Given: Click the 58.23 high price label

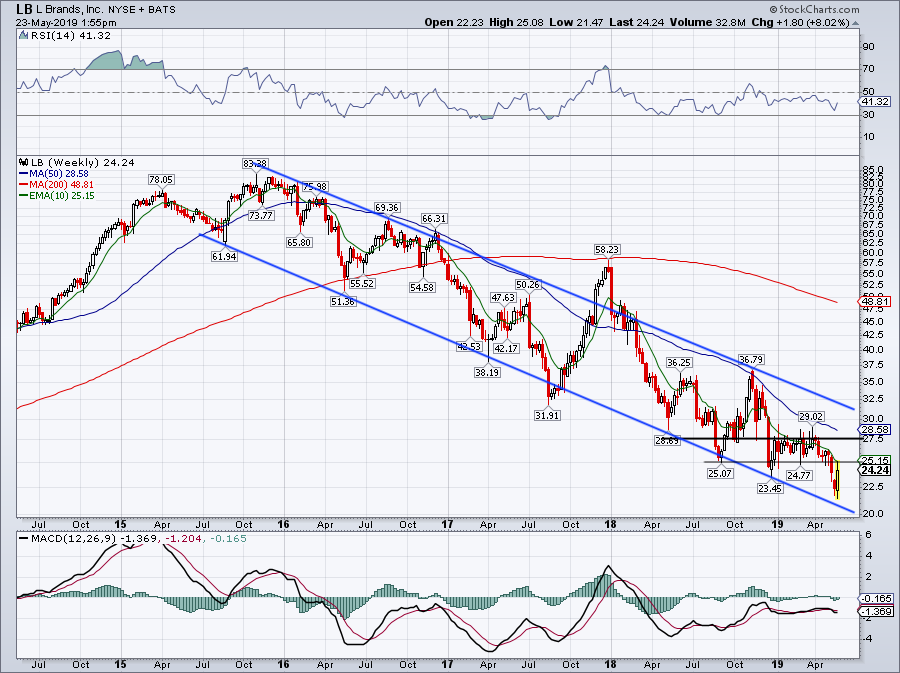Looking at the screenshot, I should (x=607, y=250).
